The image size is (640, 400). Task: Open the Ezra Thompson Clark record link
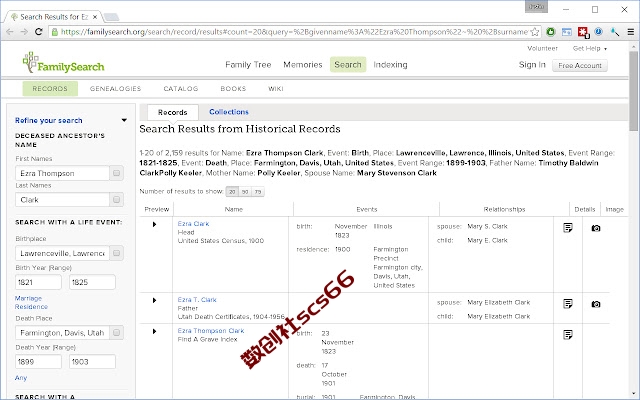click(211, 331)
